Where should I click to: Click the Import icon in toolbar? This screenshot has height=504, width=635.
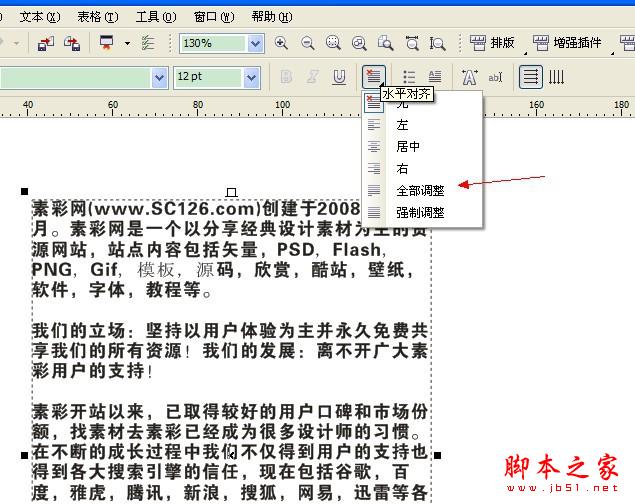click(46, 43)
